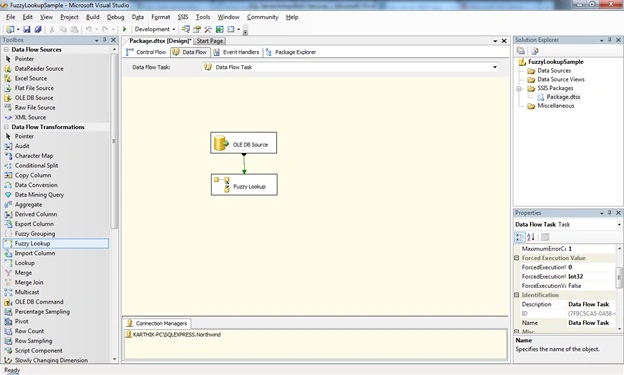
Task: Open the Data Flow Task combo box
Action: tap(495, 67)
